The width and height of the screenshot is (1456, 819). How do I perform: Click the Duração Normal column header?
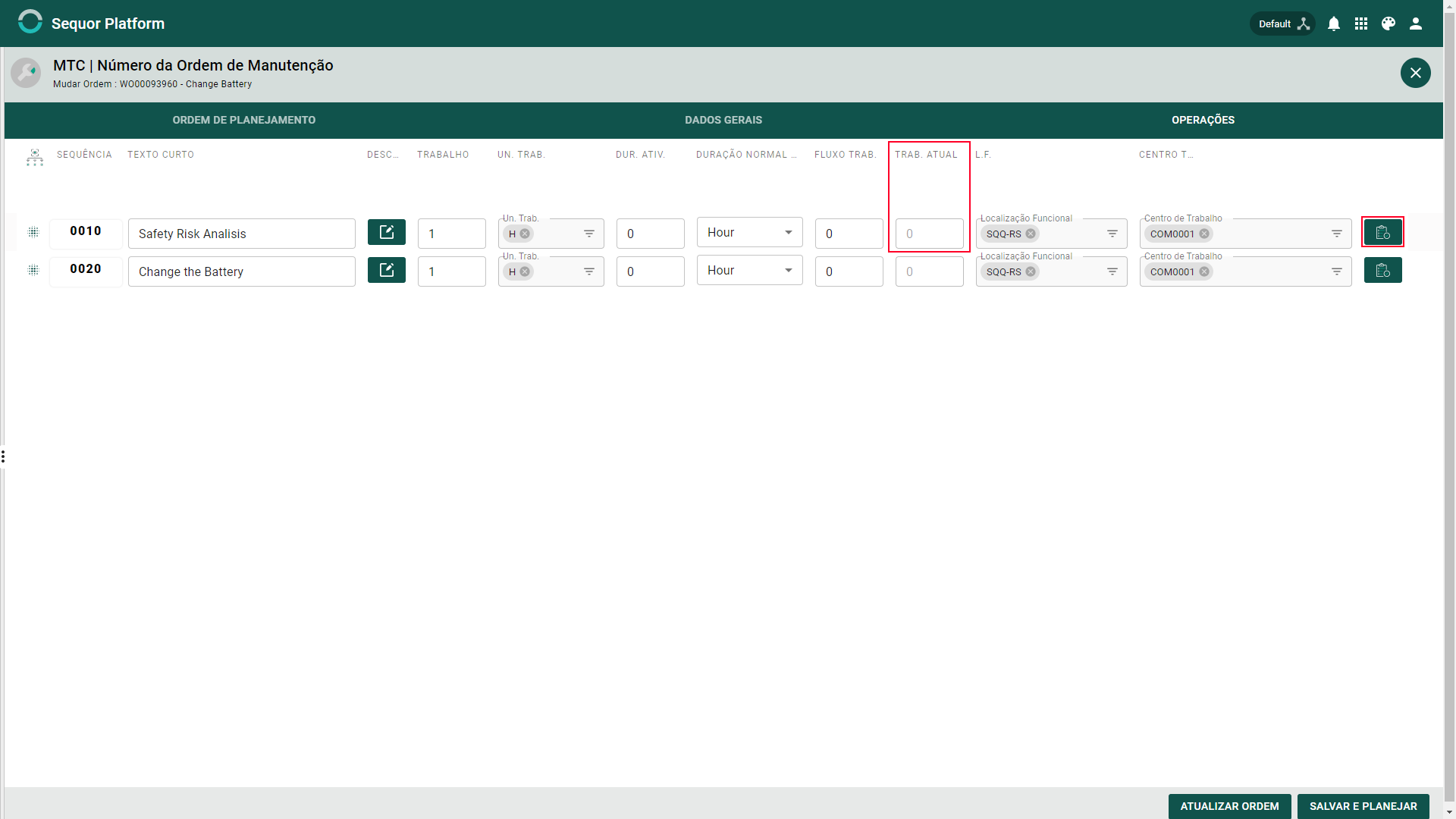[746, 155]
